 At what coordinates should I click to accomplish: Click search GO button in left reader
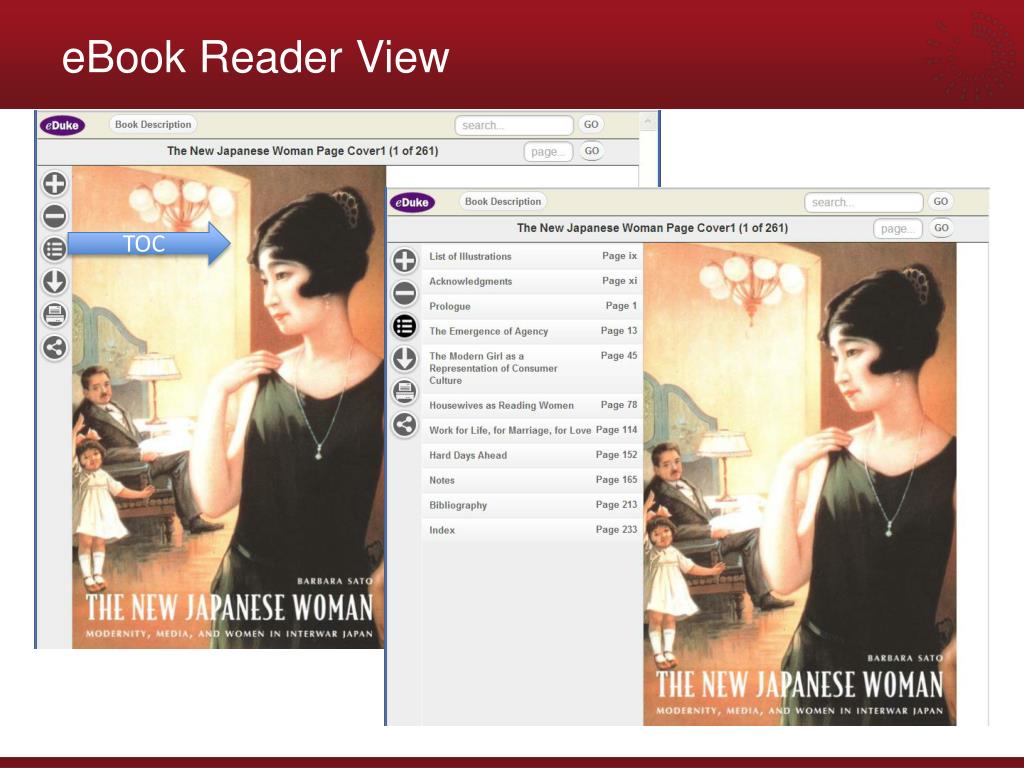click(x=591, y=124)
